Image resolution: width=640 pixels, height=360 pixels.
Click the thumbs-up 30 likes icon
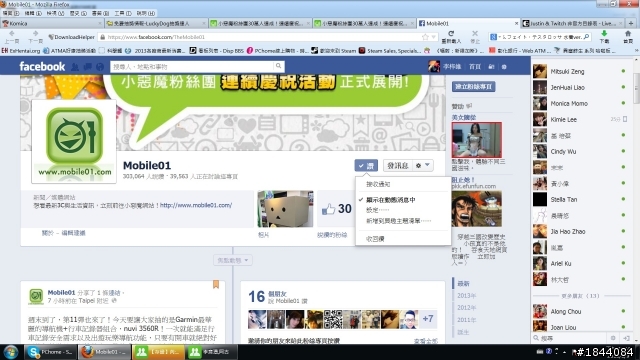pyautogui.click(x=328, y=209)
